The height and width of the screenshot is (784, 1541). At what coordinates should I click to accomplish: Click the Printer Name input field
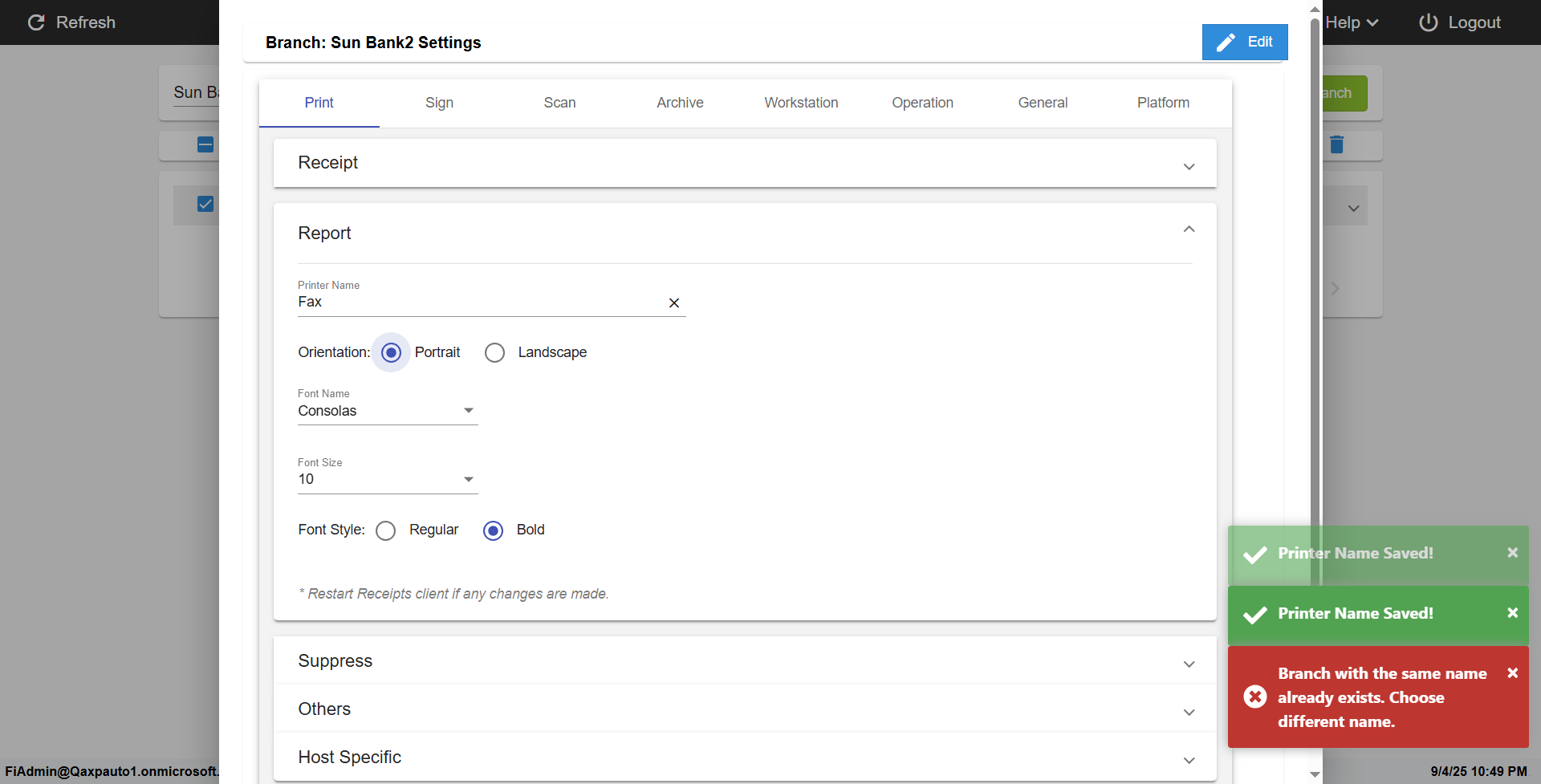pyautogui.click(x=478, y=303)
